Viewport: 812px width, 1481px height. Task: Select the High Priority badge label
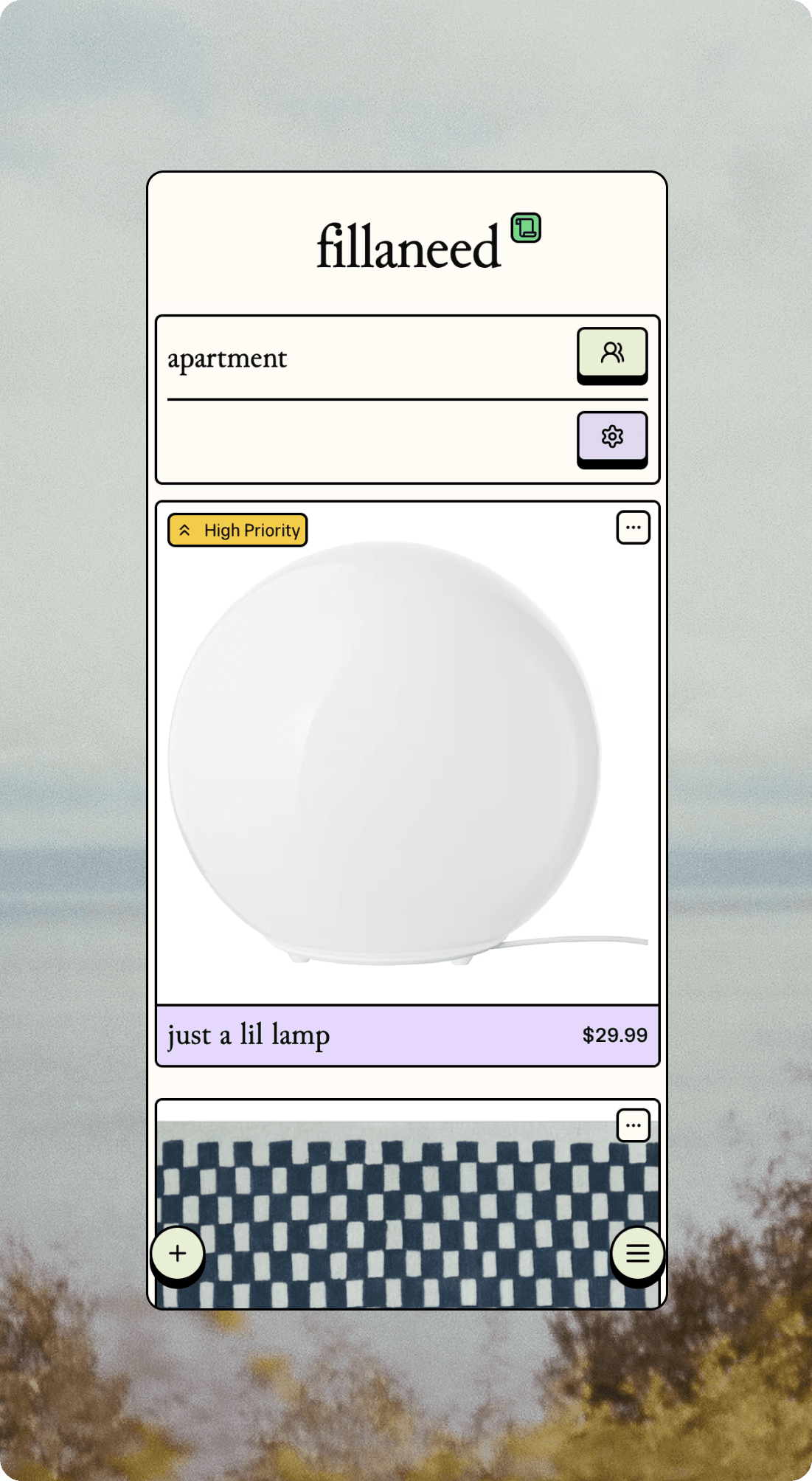(x=252, y=531)
